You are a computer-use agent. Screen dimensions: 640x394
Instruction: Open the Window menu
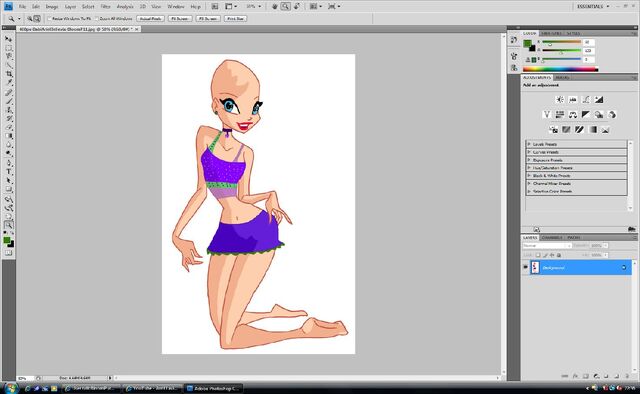coord(176,7)
